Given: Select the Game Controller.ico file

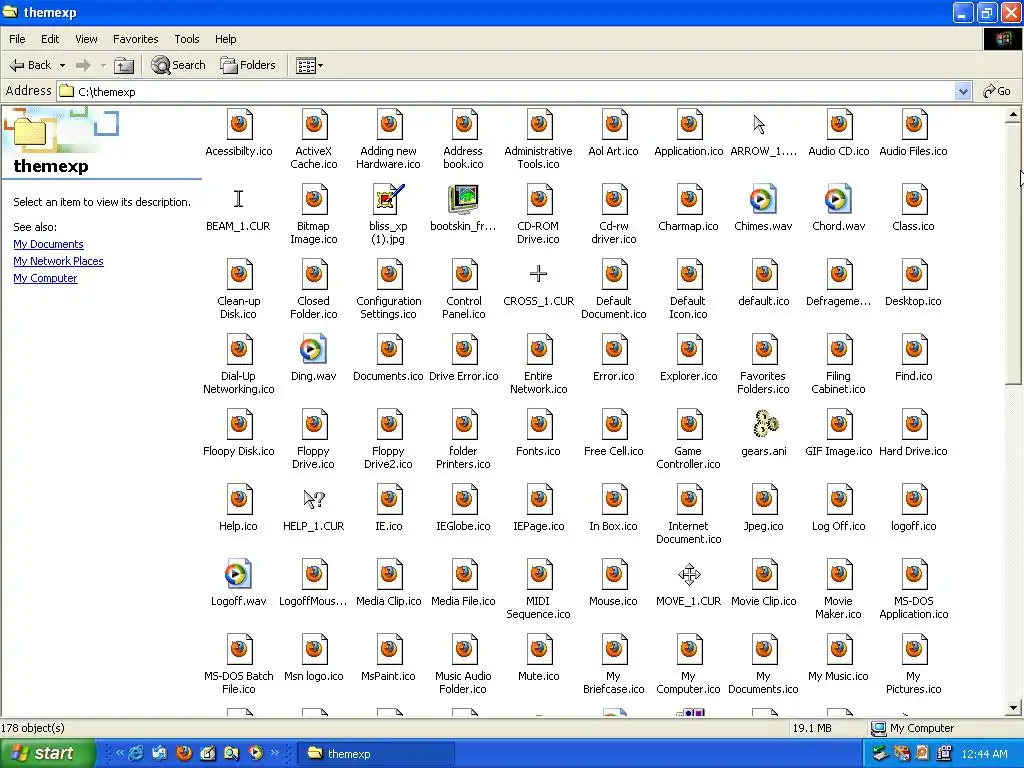Looking at the screenshot, I should click(689, 424).
